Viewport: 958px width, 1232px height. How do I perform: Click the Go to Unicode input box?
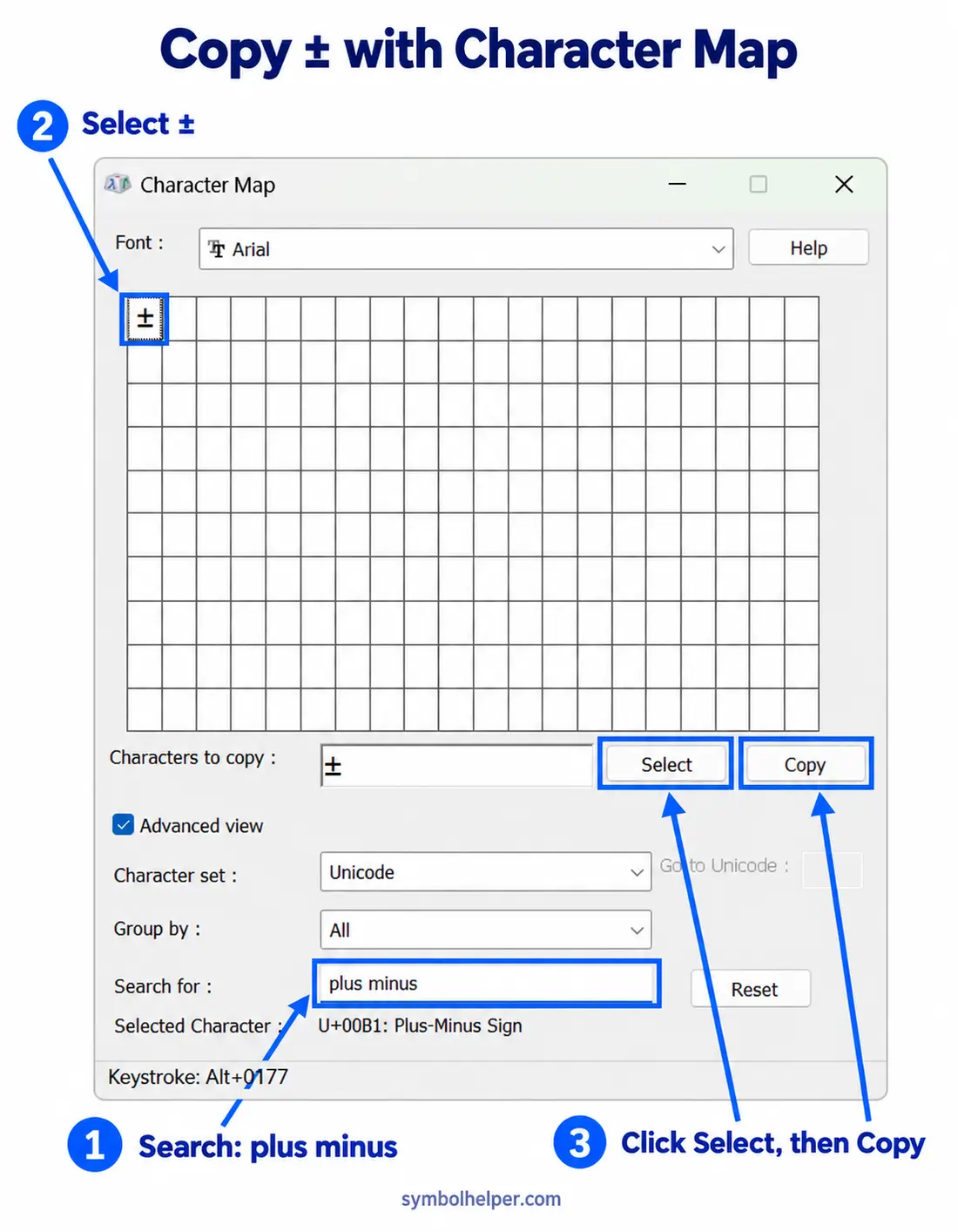[x=832, y=870]
